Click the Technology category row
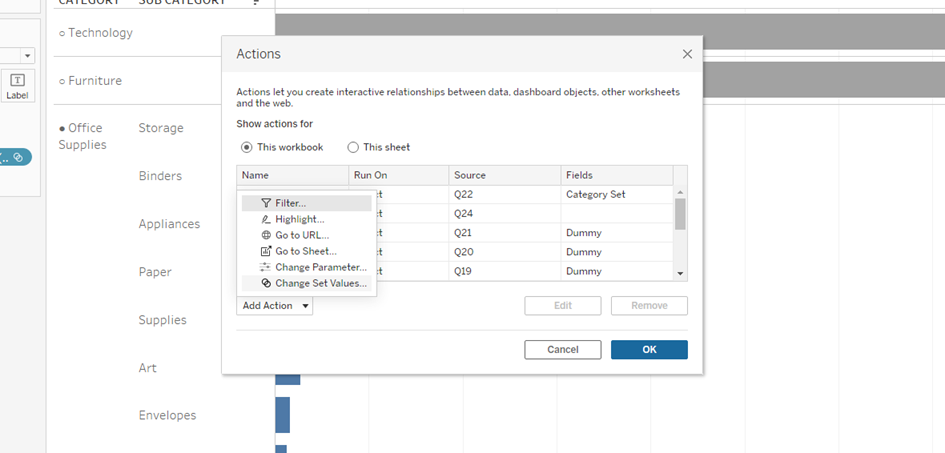The width and height of the screenshot is (945, 453). (96, 33)
